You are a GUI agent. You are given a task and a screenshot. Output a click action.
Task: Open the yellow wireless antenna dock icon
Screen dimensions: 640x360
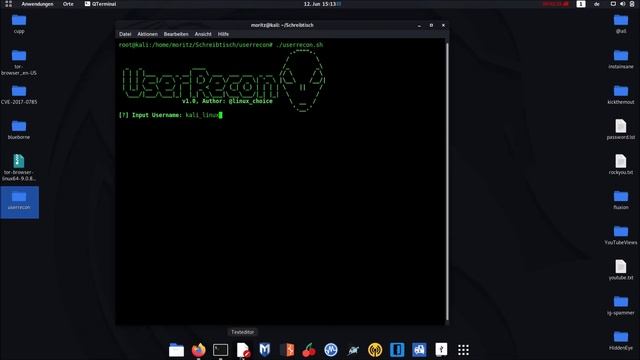point(375,350)
